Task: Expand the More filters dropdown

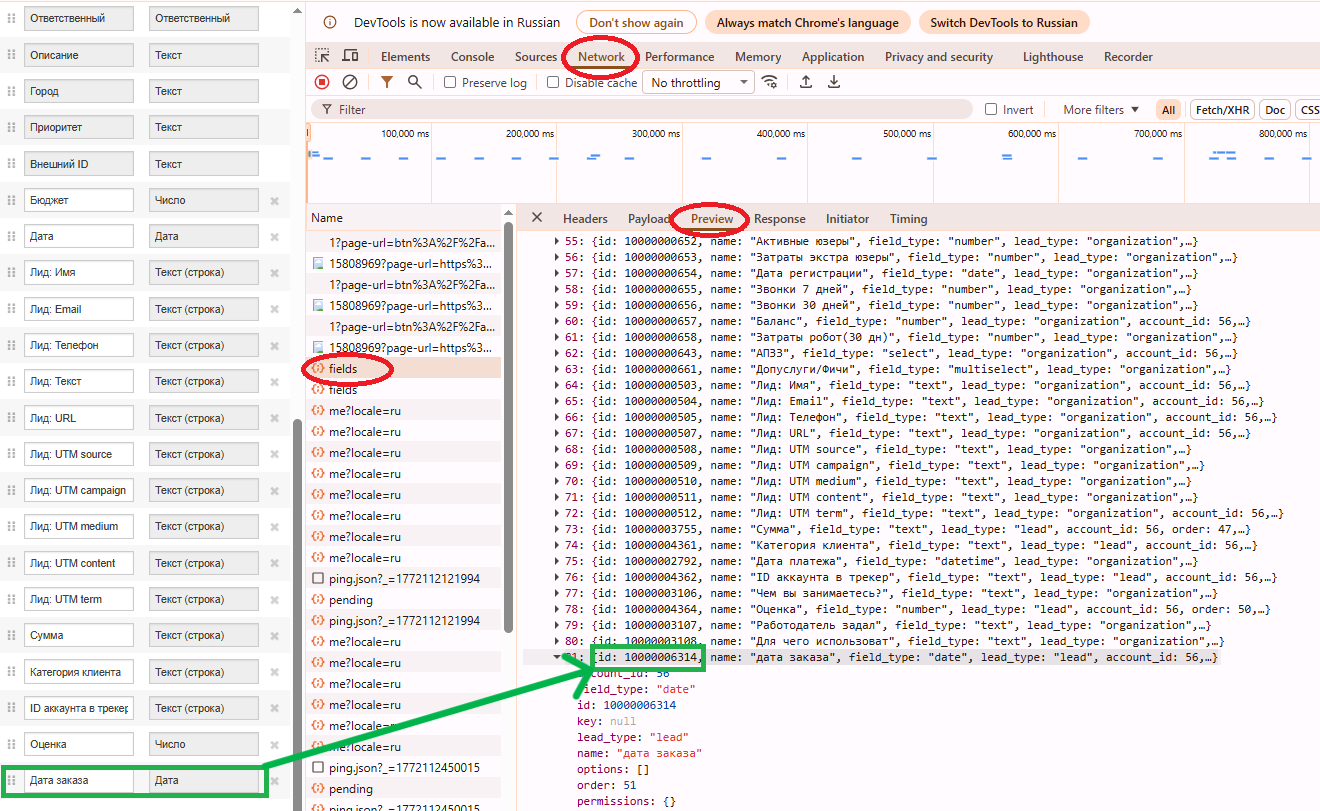Action: coord(1100,110)
